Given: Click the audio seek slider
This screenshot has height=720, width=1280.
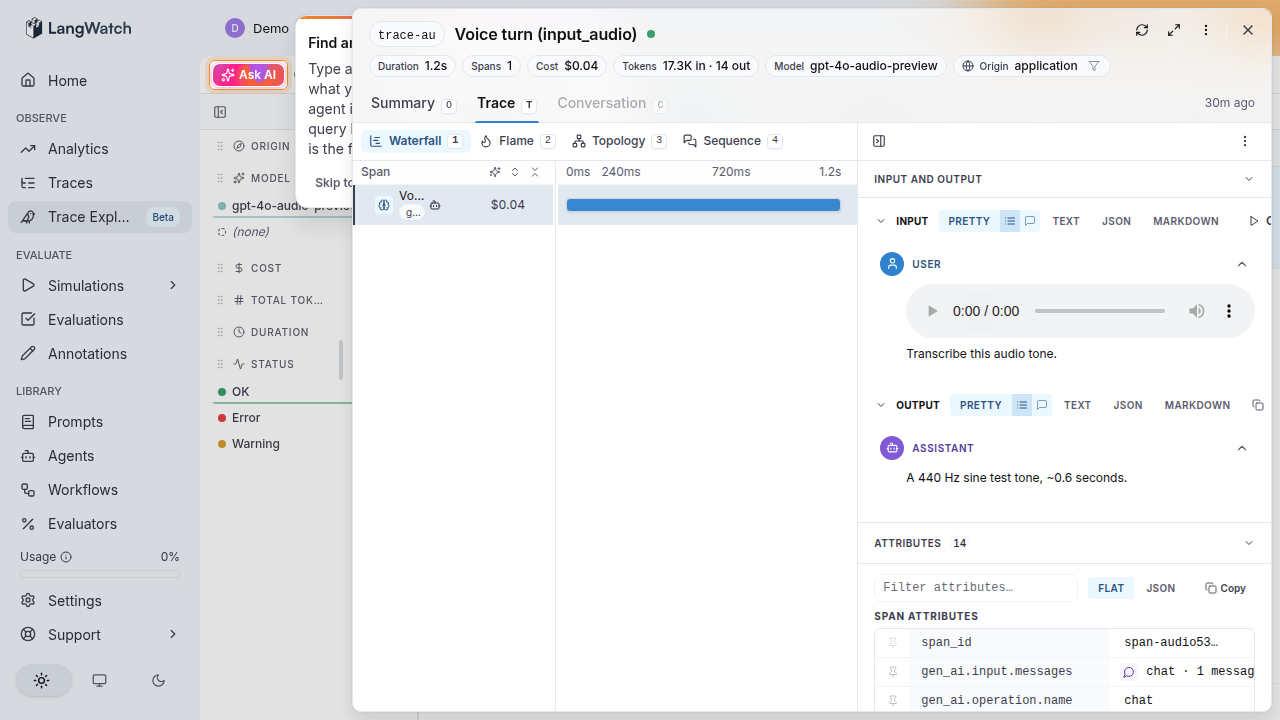Looking at the screenshot, I should coord(1100,311).
